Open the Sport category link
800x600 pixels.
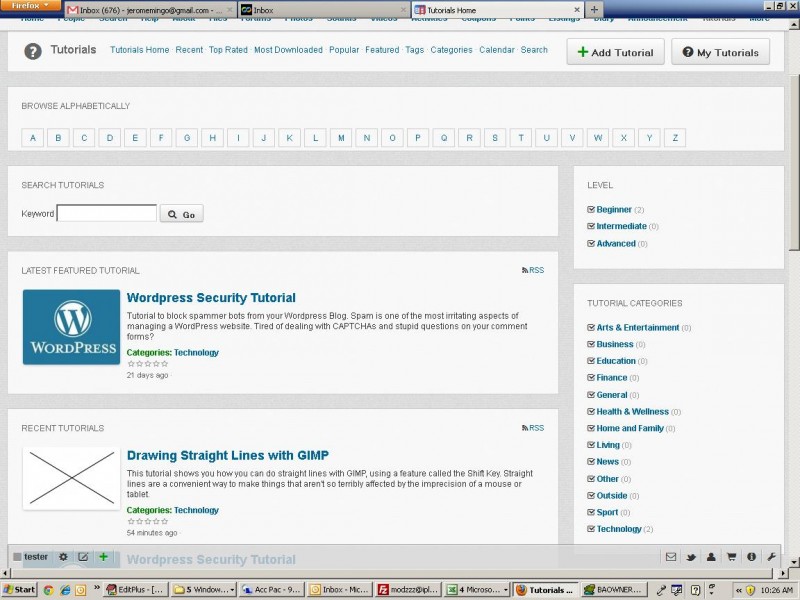[607, 512]
